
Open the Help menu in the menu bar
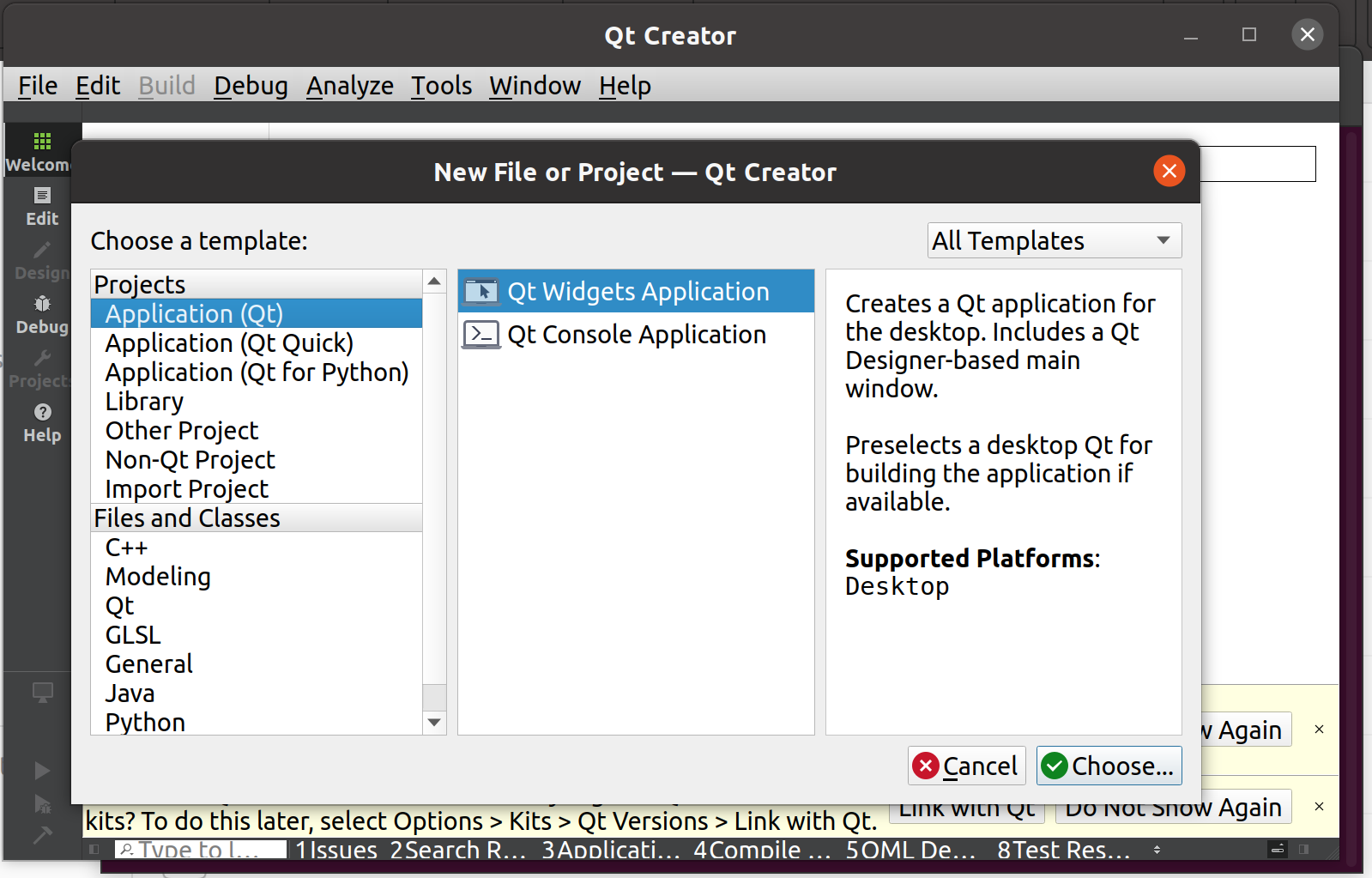coord(625,86)
